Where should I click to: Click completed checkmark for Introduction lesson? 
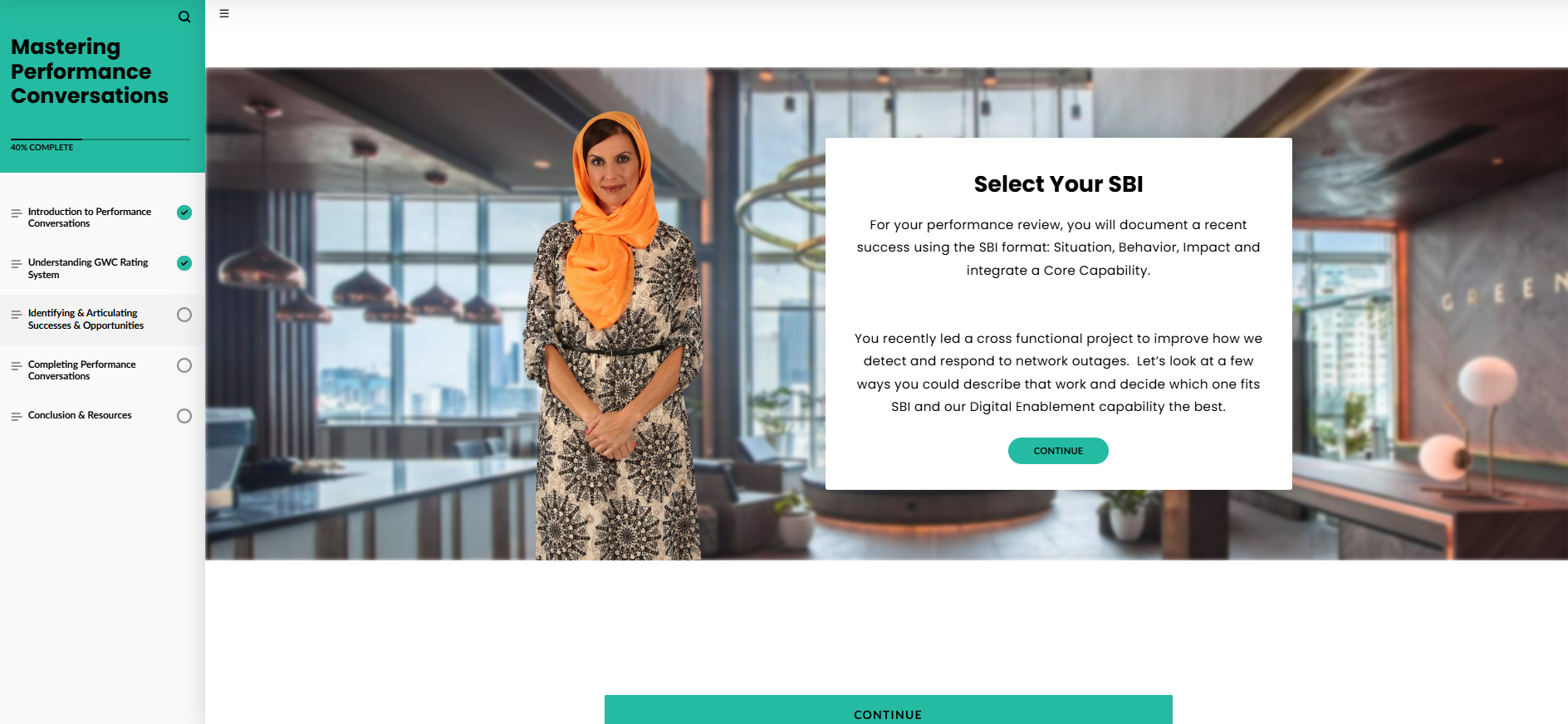coord(184,213)
